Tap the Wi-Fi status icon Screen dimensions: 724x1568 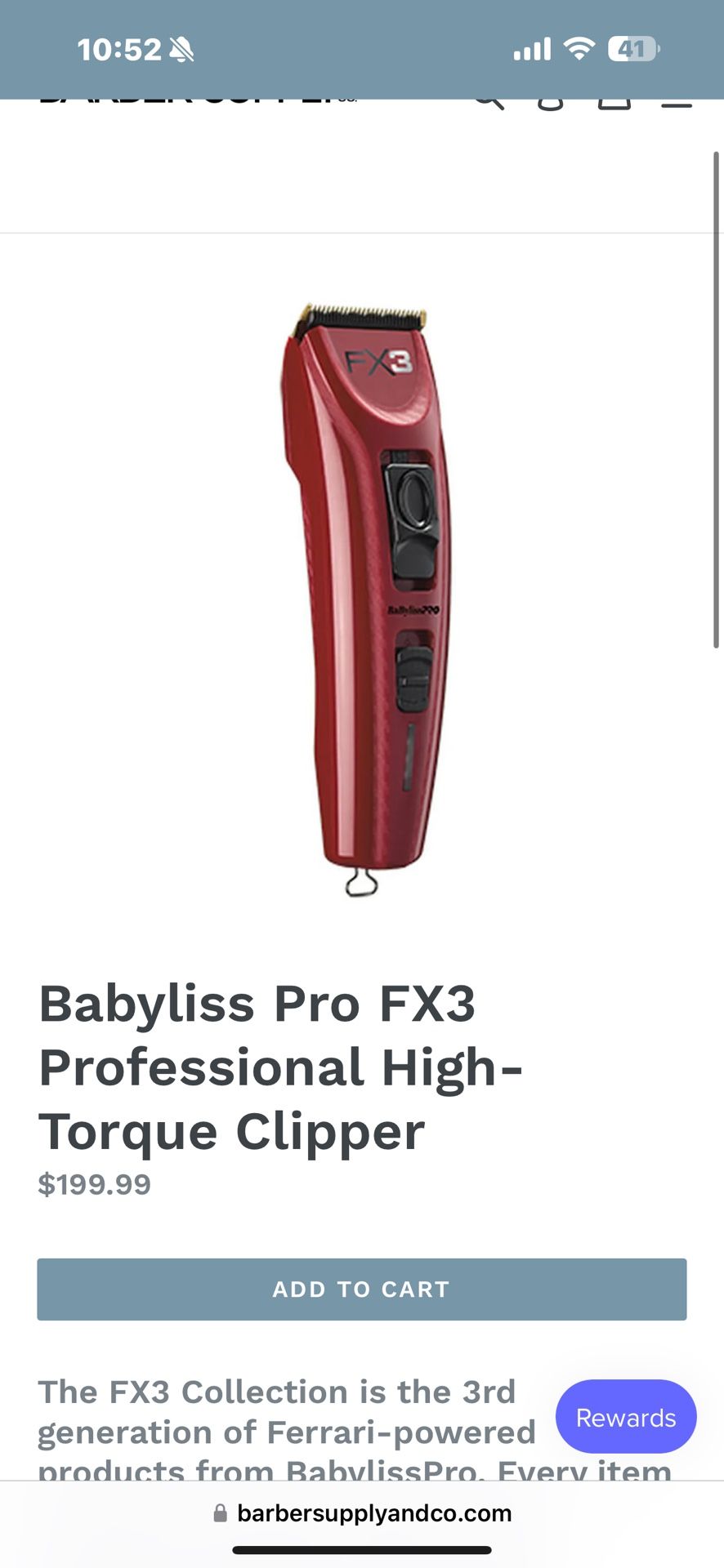(579, 49)
